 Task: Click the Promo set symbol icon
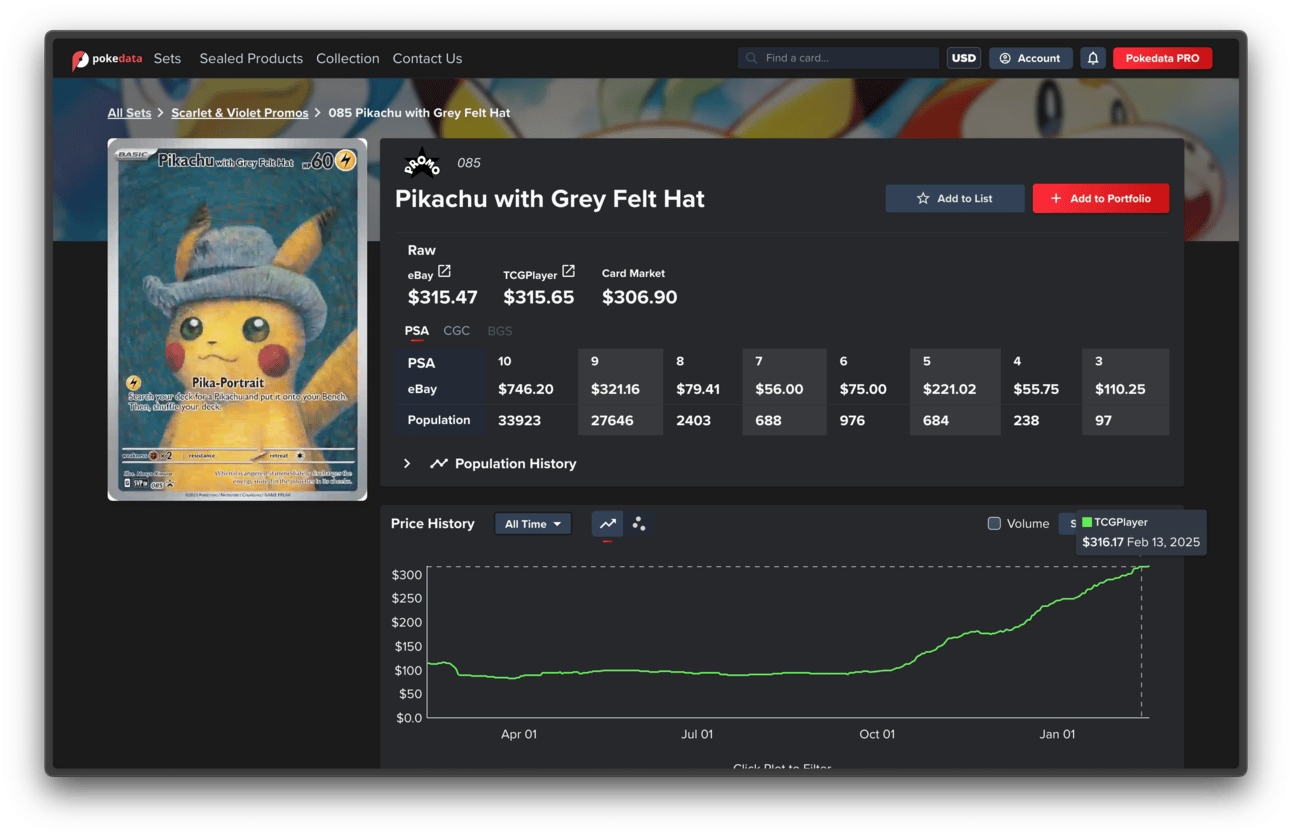(422, 163)
